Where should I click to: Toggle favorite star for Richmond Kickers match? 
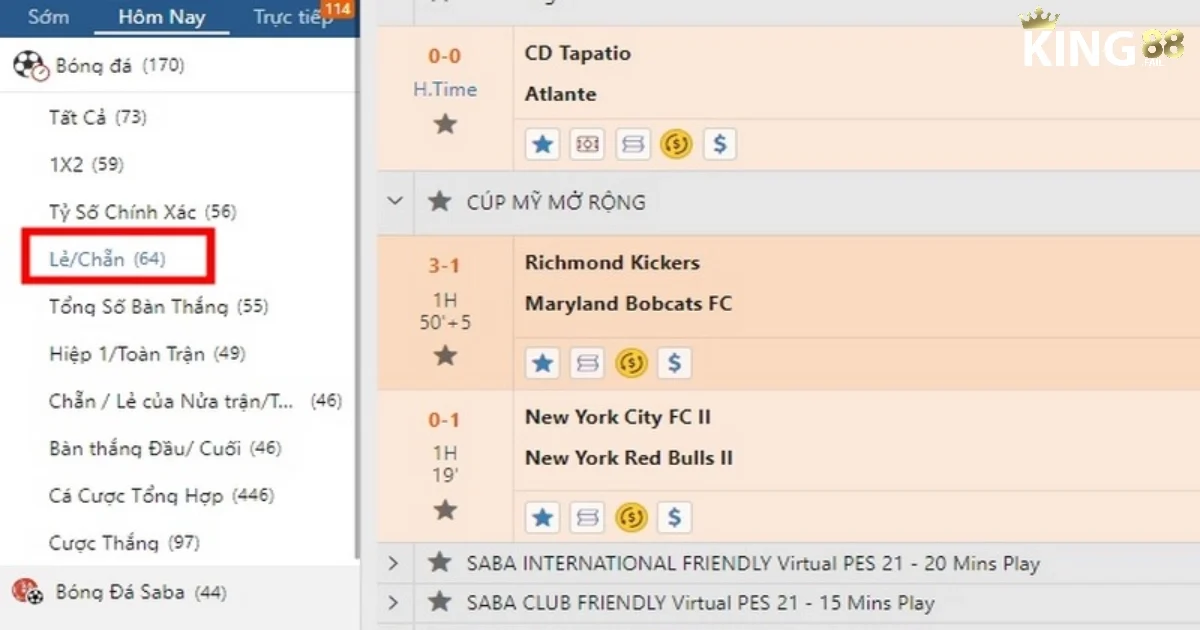coord(445,356)
